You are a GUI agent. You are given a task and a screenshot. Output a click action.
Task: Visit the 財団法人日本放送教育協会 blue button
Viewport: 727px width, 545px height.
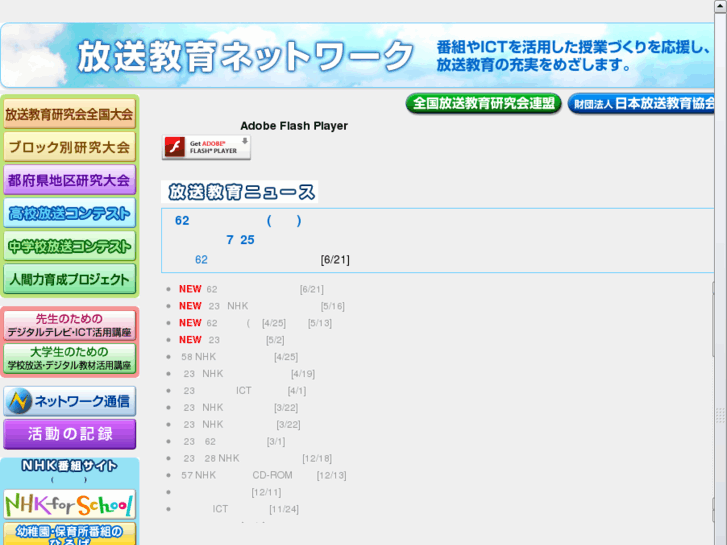642,103
